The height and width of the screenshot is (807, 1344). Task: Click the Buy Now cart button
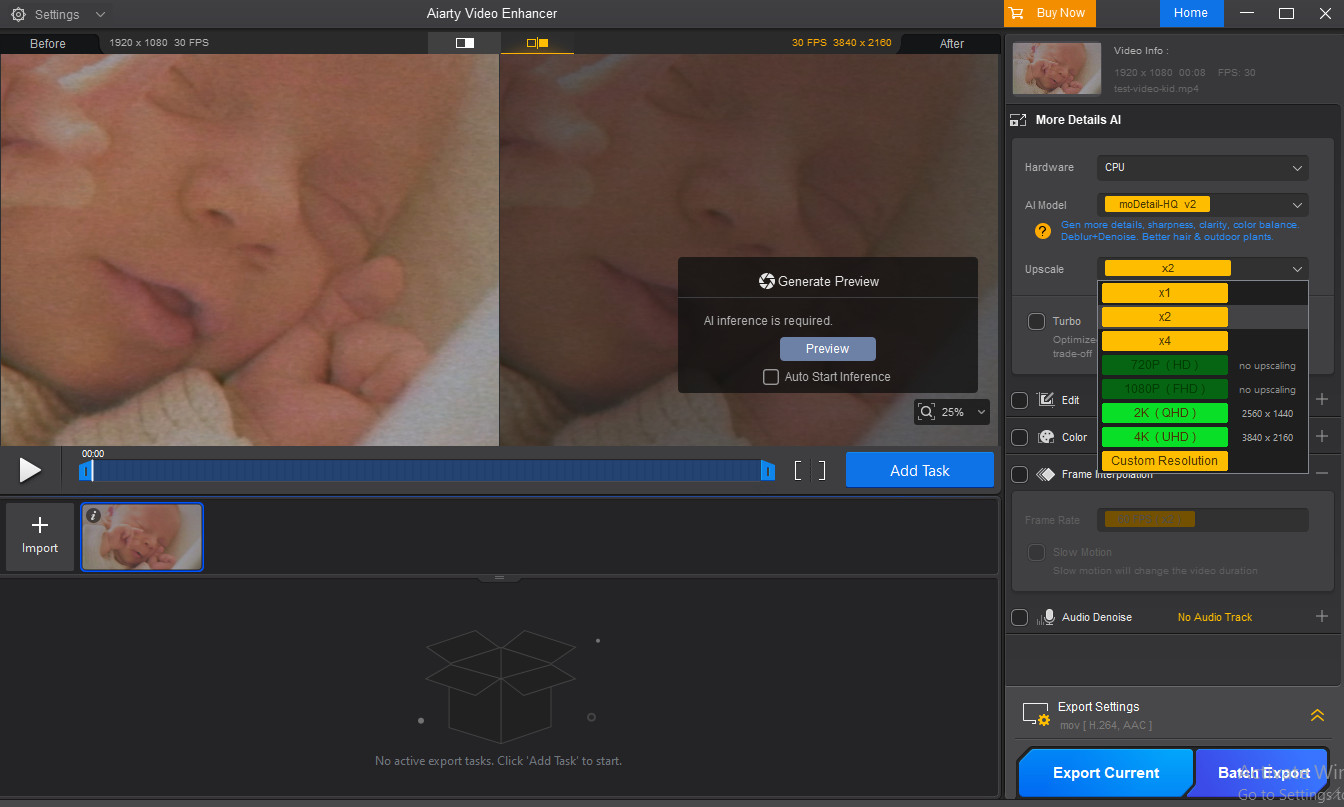(1050, 13)
